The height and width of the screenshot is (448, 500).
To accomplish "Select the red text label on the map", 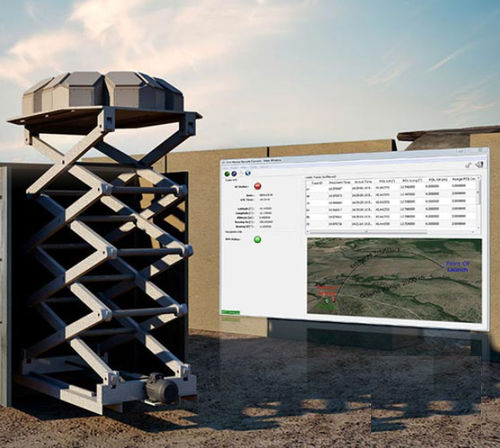I will tap(327, 290).
